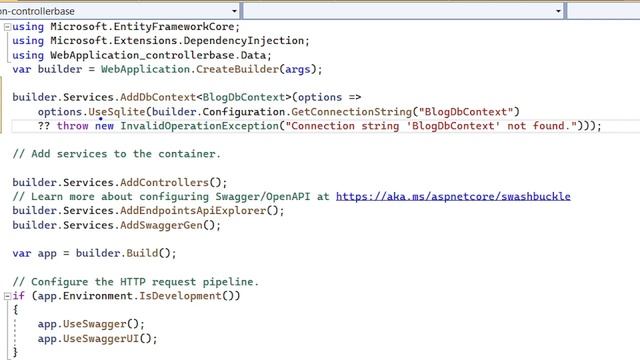Click the 'args' parameter
Viewport: 640px width, 360px height.
[298, 69]
